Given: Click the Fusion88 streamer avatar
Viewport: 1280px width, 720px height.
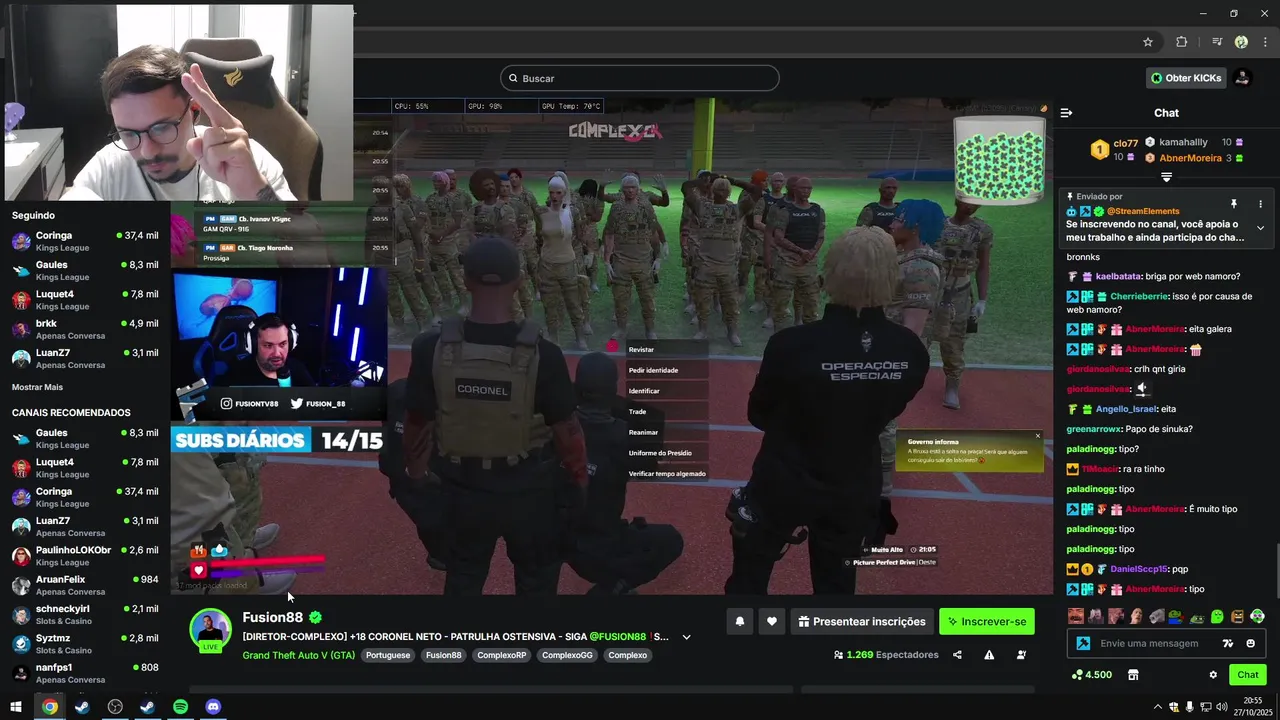Looking at the screenshot, I should click(210, 629).
